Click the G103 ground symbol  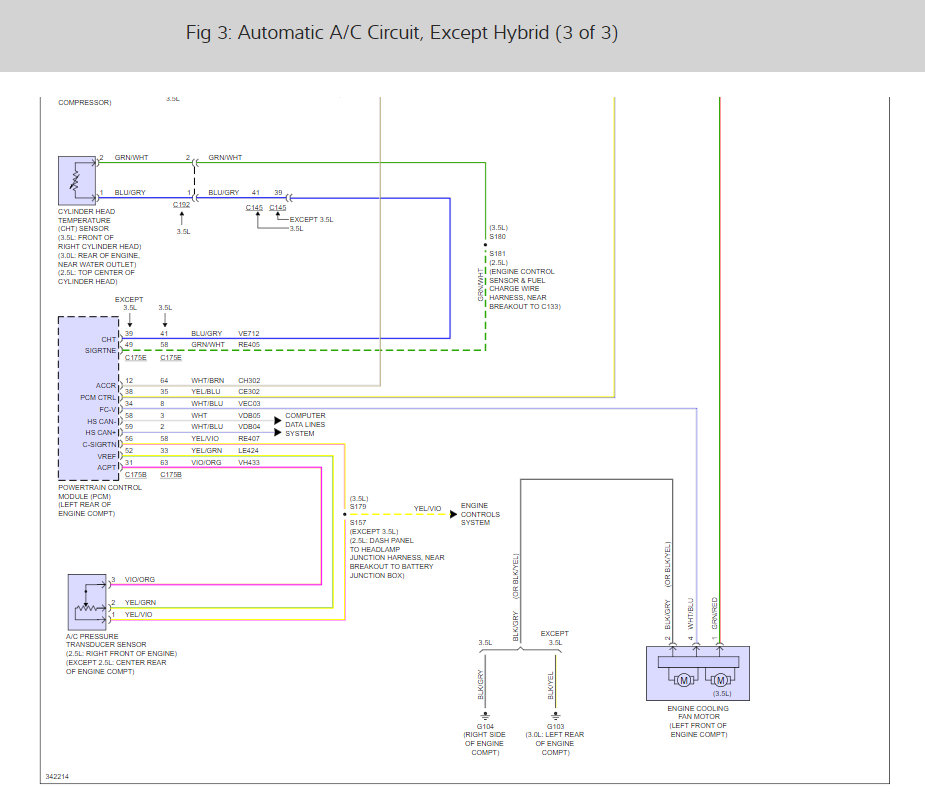click(556, 716)
